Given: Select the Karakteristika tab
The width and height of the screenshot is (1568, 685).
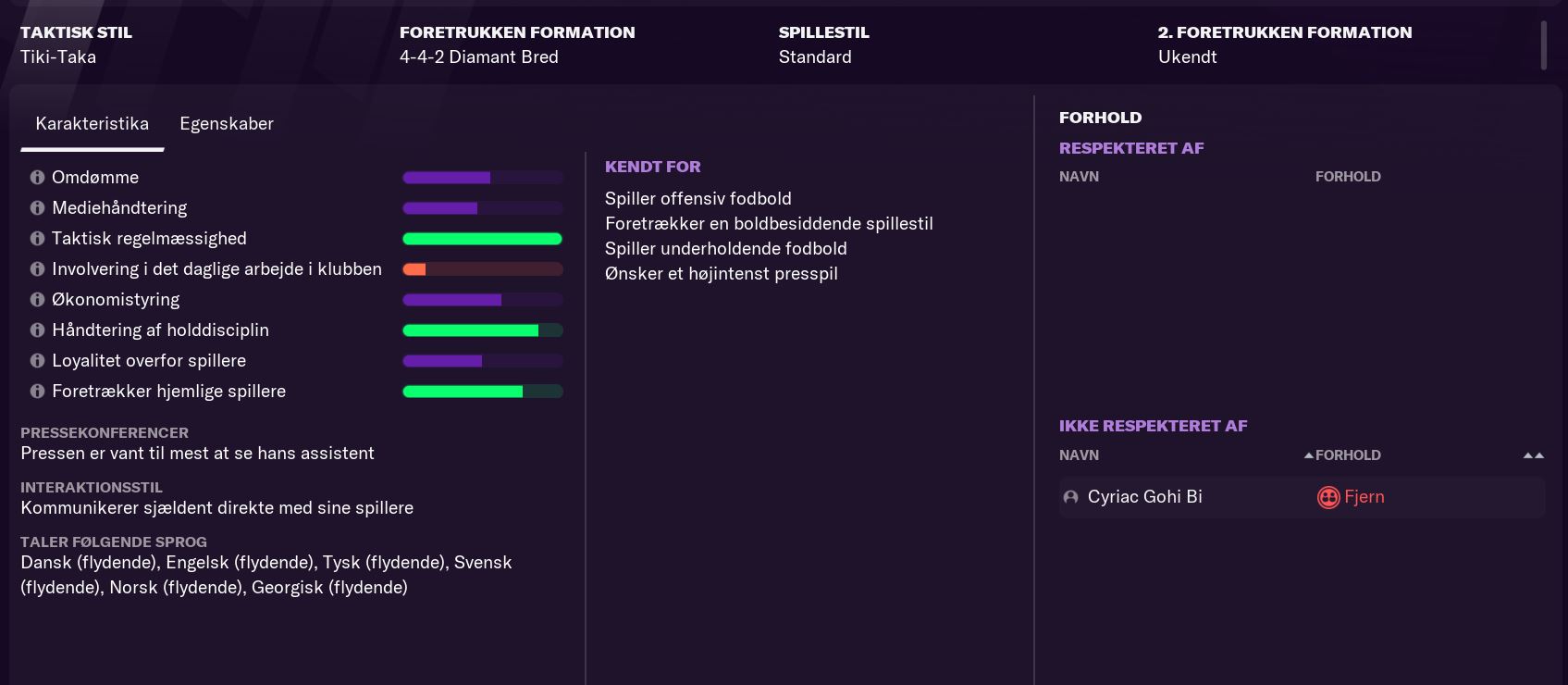Looking at the screenshot, I should pos(92,124).
